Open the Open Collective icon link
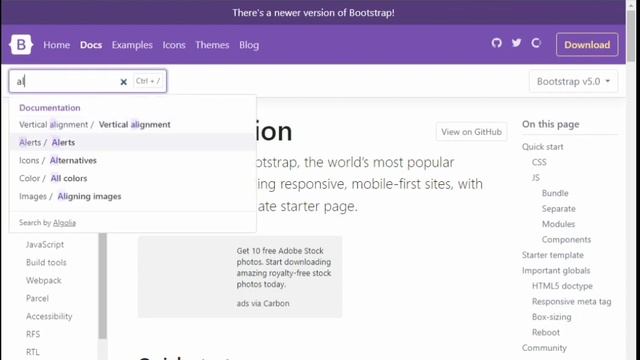This screenshot has height=360, width=640. point(536,43)
